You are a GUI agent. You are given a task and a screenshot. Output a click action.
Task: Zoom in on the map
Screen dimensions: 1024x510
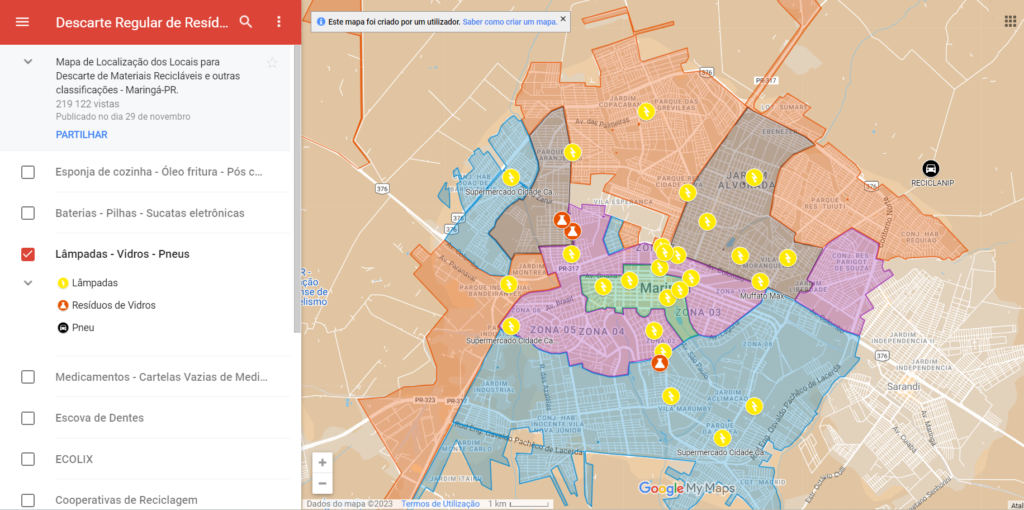(x=323, y=462)
